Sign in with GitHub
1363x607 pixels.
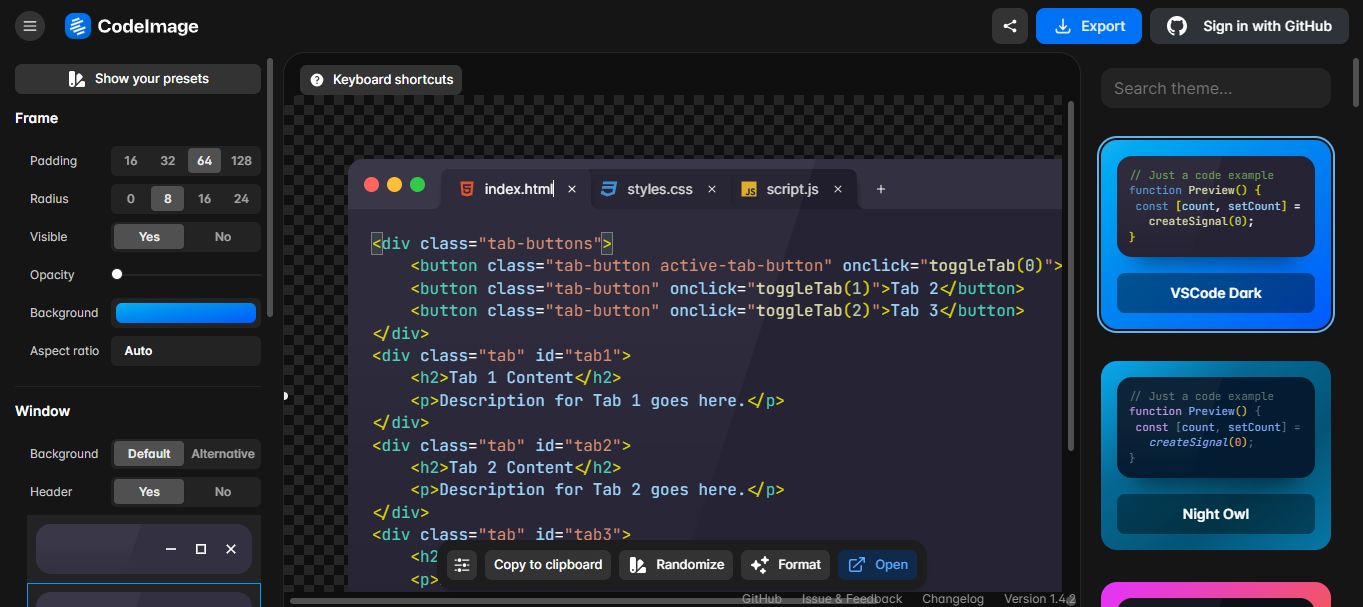tap(1250, 26)
